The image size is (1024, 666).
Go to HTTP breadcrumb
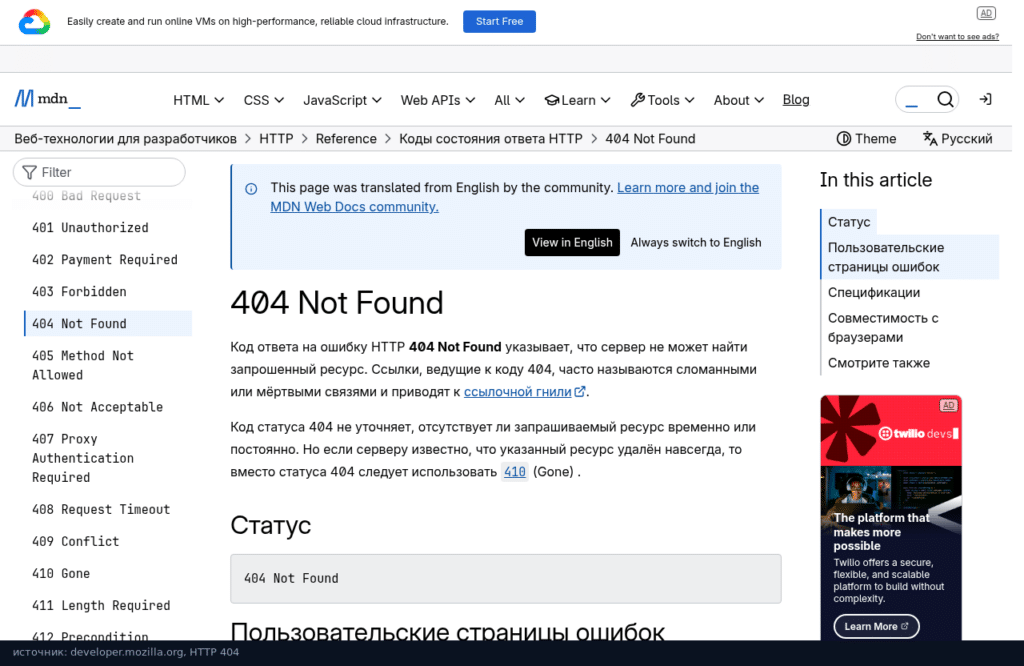276,138
